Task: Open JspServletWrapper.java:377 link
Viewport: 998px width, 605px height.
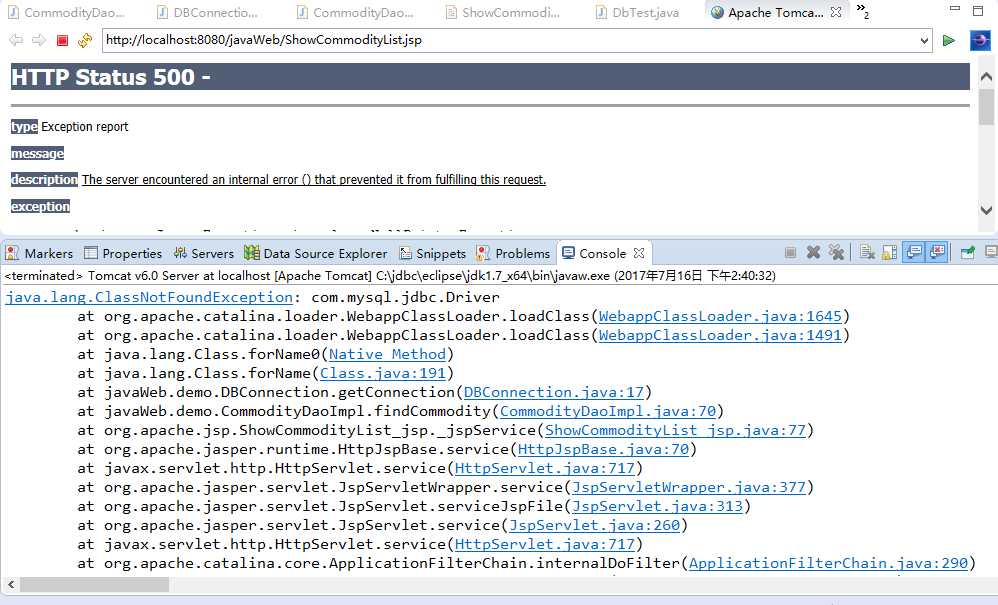Action: click(689, 487)
